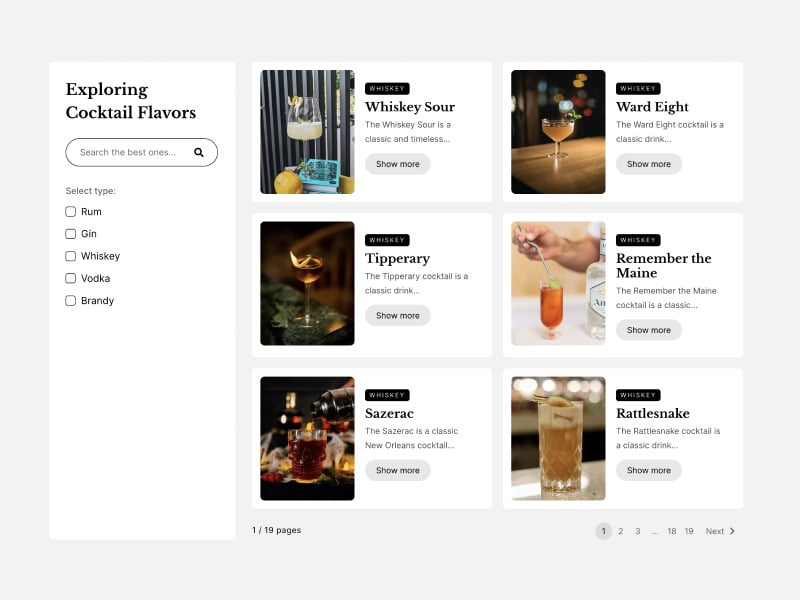Show more on the Rattlesnake card
Viewport: 800px width, 600px height.
(648, 470)
